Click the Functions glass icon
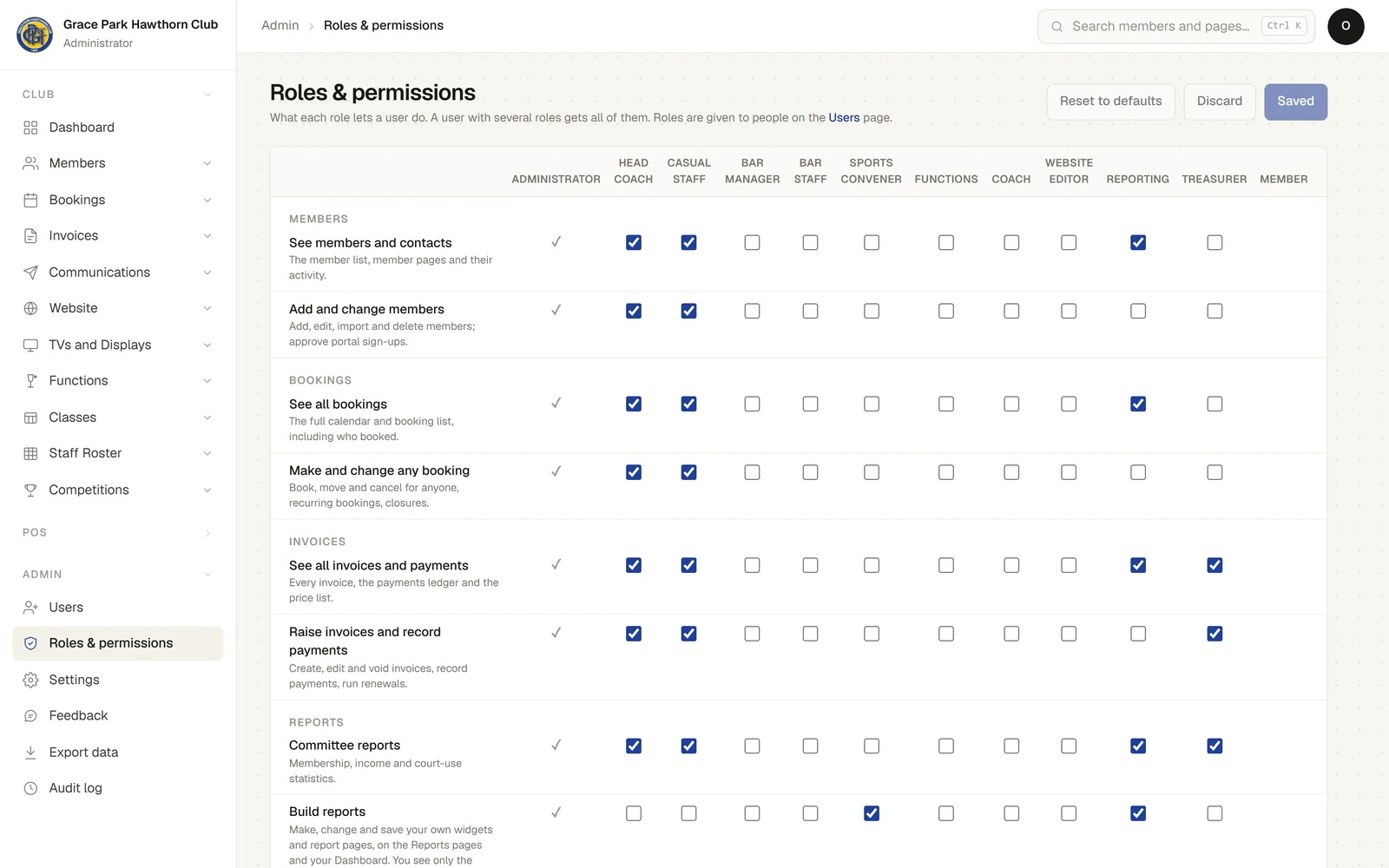 coord(30,381)
